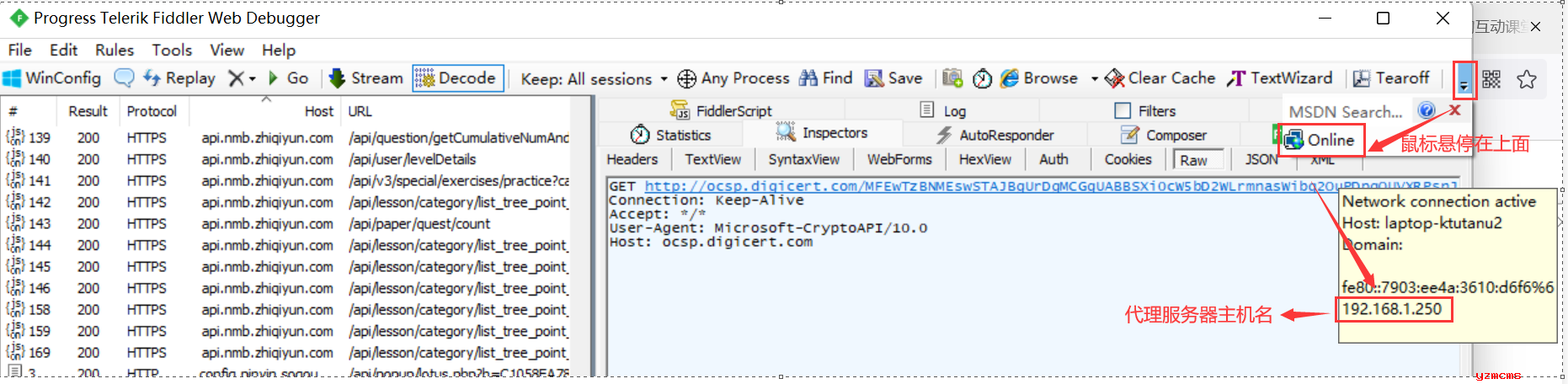The height and width of the screenshot is (384, 1568).
Task: Open the remove sessions X dropdown
Action: point(243,78)
